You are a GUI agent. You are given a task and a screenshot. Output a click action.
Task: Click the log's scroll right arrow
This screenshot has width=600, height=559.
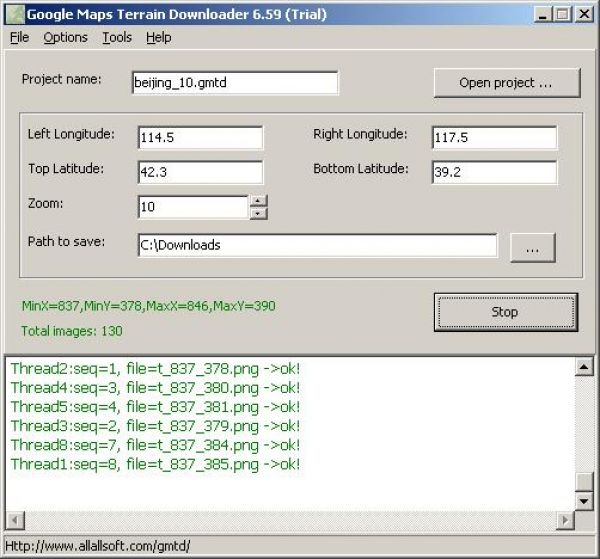tap(565, 520)
